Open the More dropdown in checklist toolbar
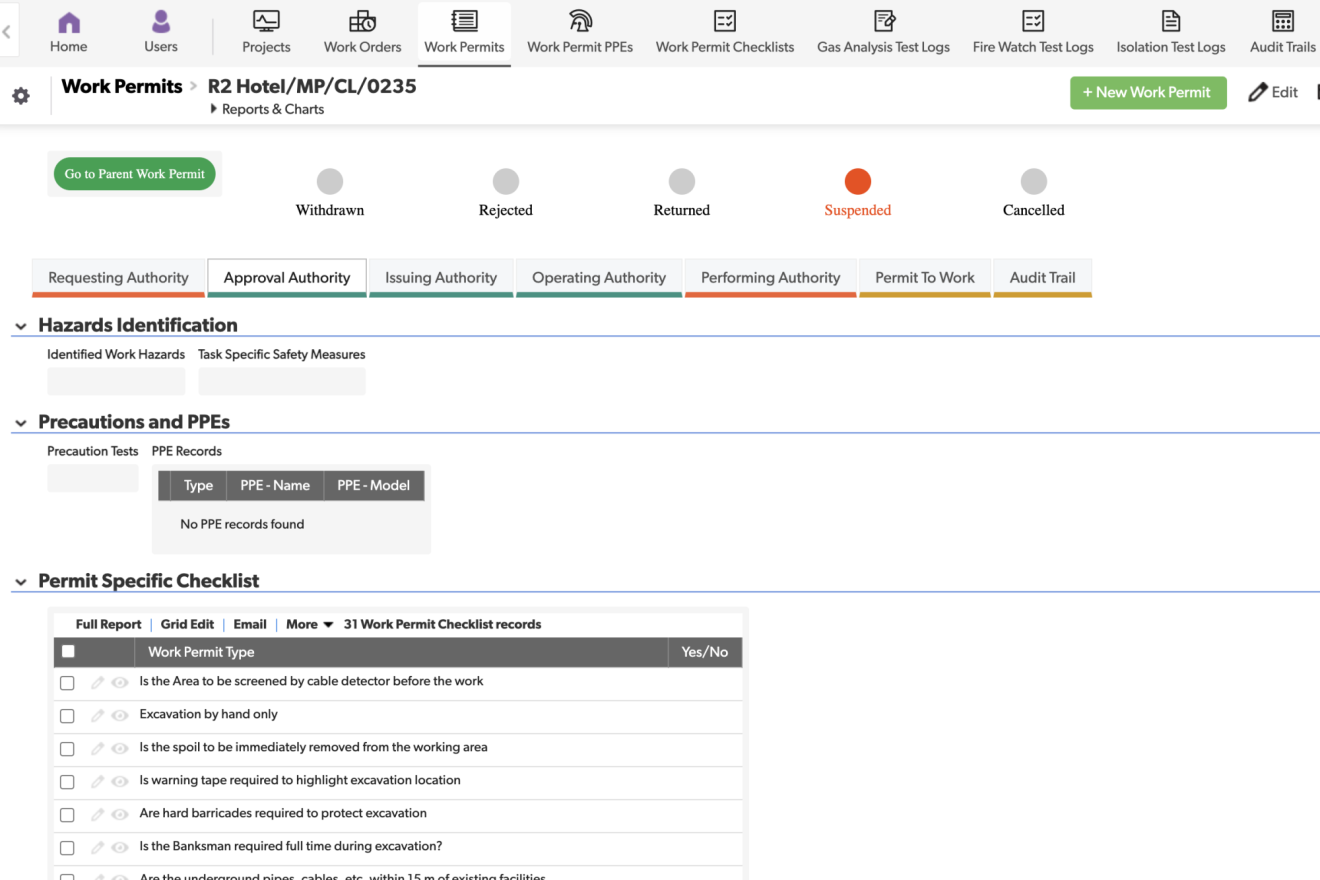The image size is (1320, 880). tap(309, 624)
